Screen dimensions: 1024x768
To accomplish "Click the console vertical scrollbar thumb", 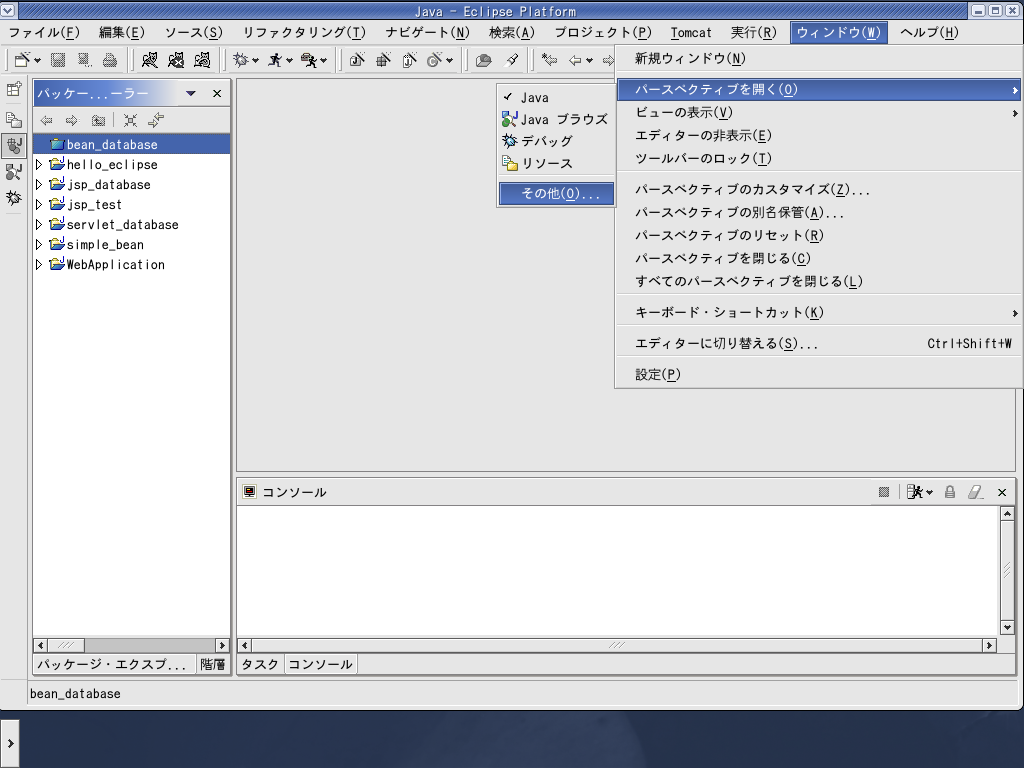I will point(1007,571).
